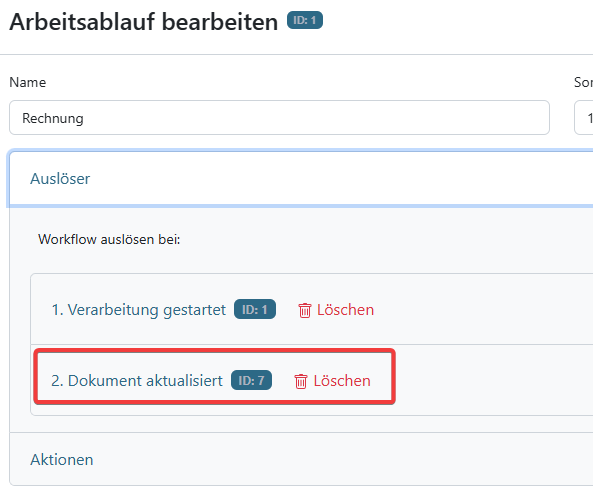Delete trigger 1 via its Löschen text
The image size is (593, 490).
[x=345, y=310]
